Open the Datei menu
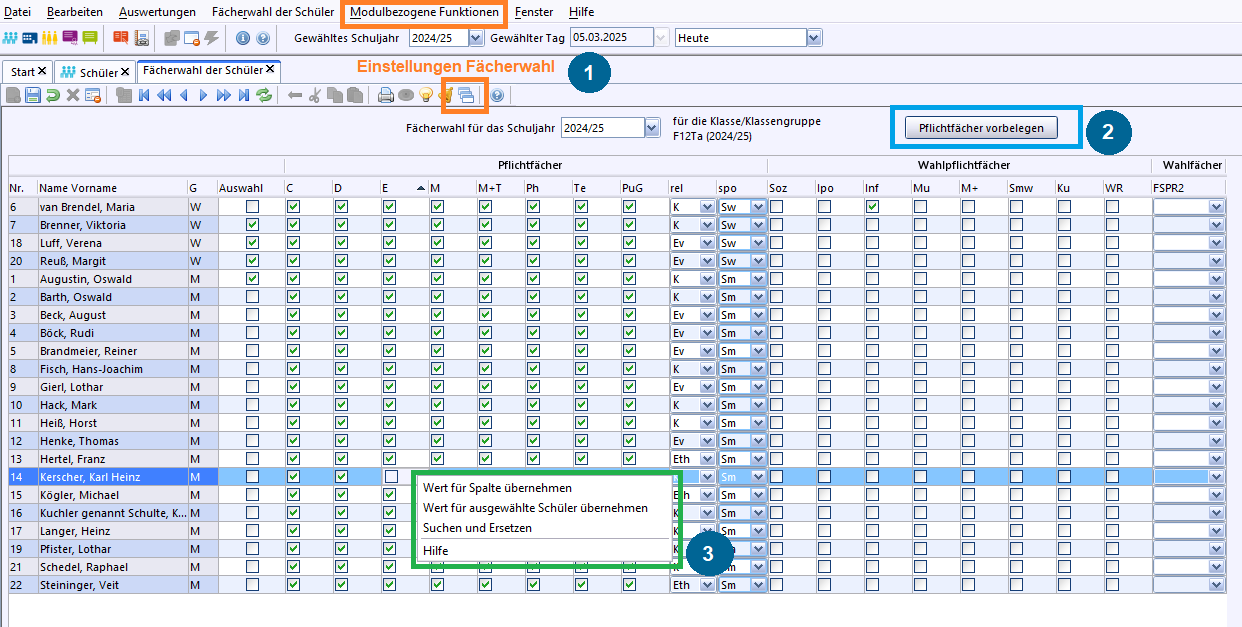1242x627 pixels. (x=18, y=11)
